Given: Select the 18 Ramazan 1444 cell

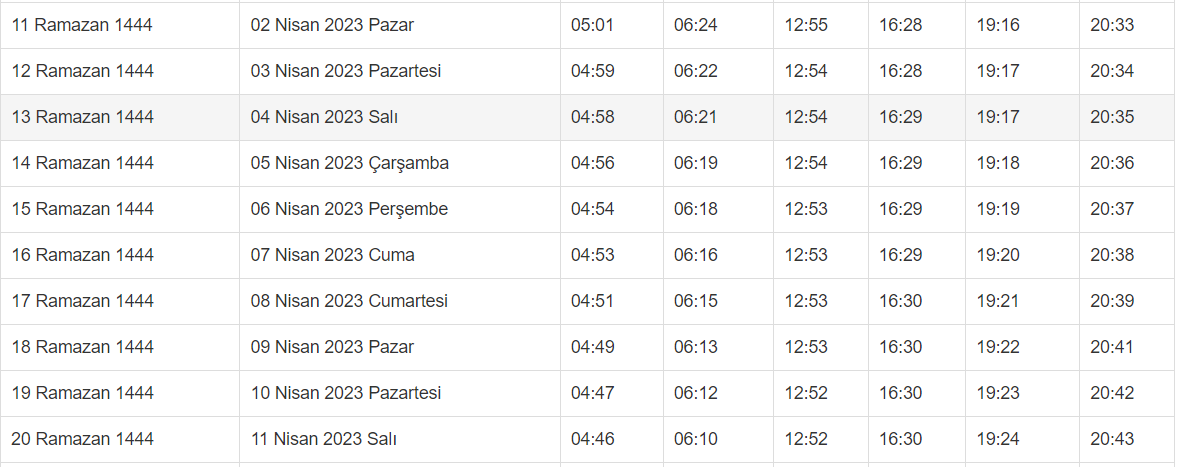Looking at the screenshot, I should point(82,347).
